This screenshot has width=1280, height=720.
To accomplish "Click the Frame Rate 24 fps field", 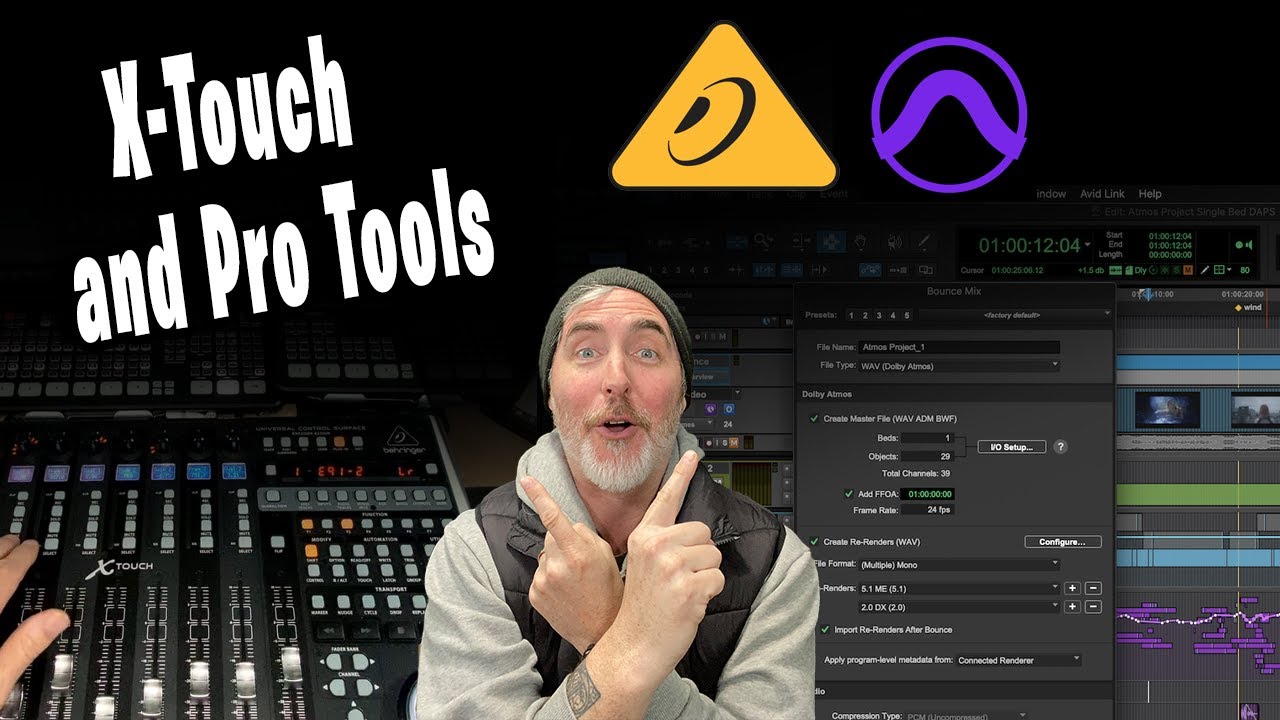I will (928, 510).
